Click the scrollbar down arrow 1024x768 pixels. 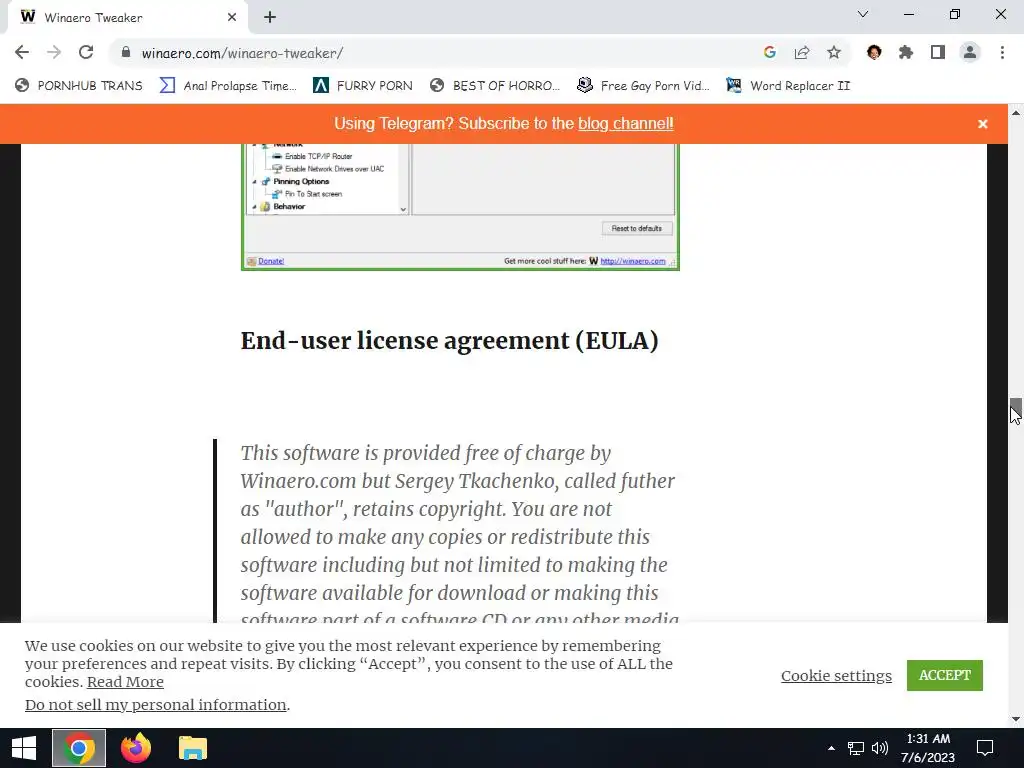[x=1016, y=719]
